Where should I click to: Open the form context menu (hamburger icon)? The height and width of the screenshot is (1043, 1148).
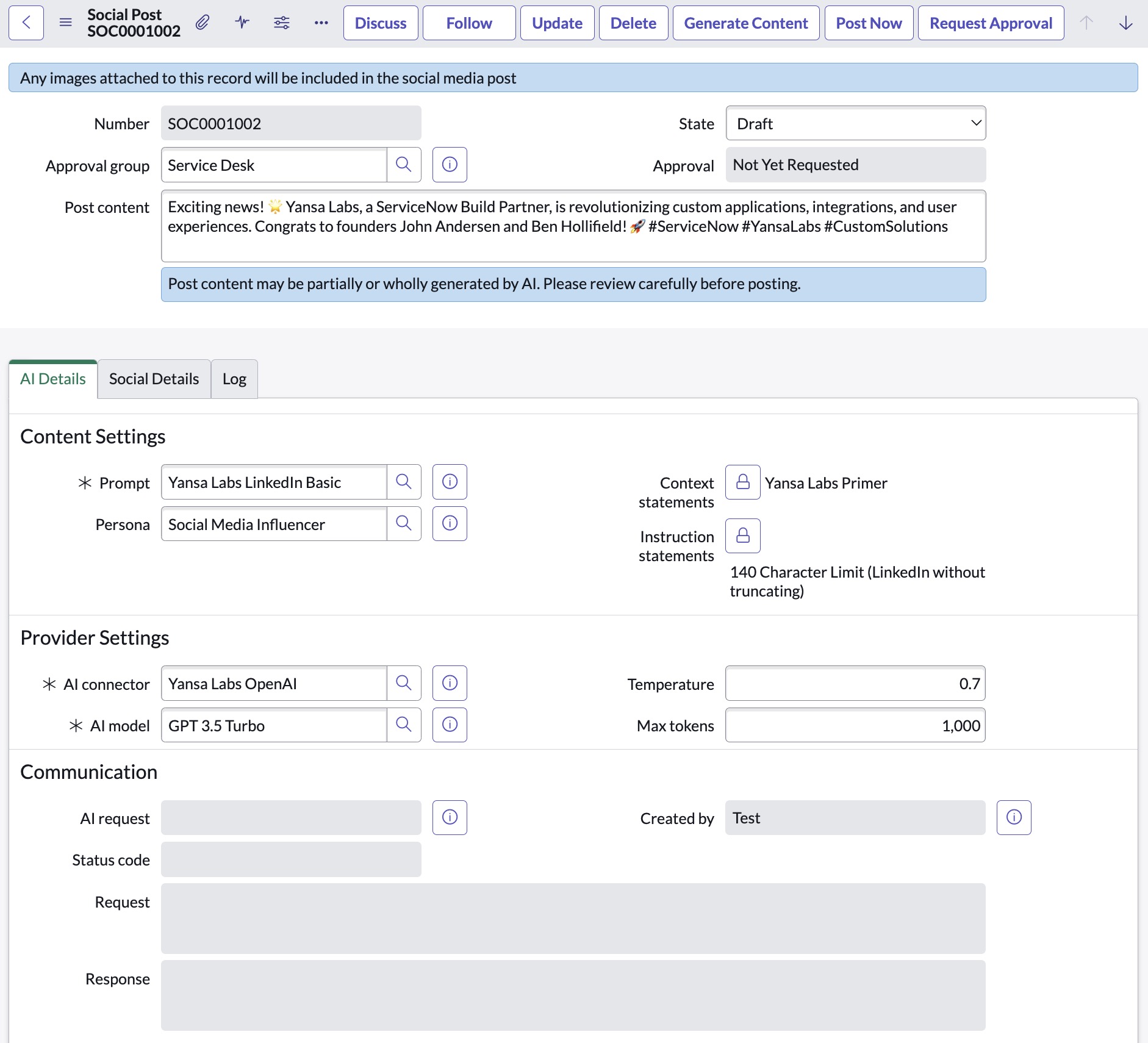[x=66, y=23]
